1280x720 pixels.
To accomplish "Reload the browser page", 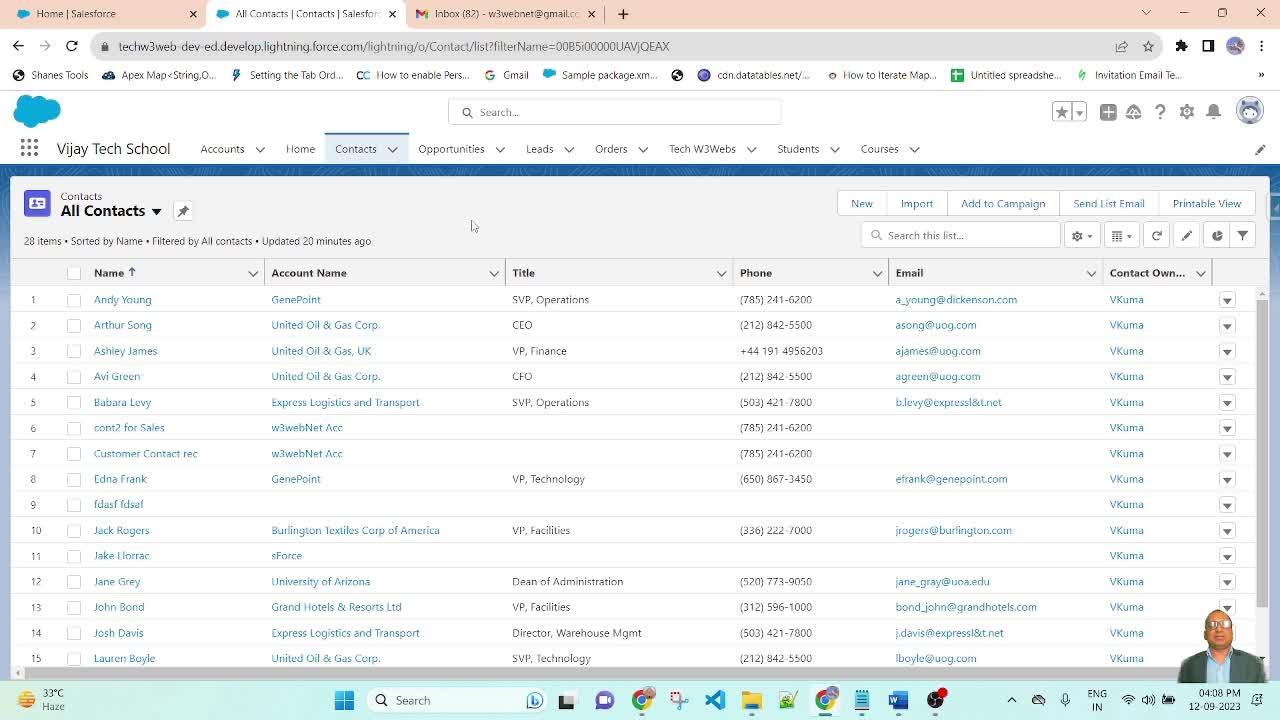I will pos(72,46).
